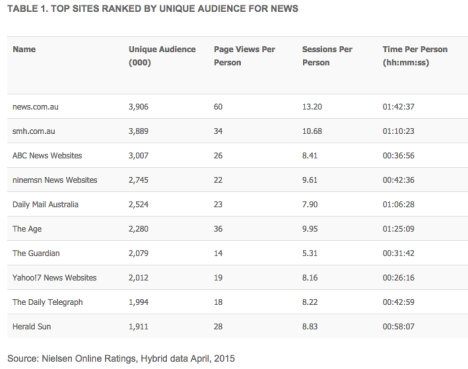468x369 pixels.
Task: Click the 'Page Views Per Person' header
Action: click(244, 56)
